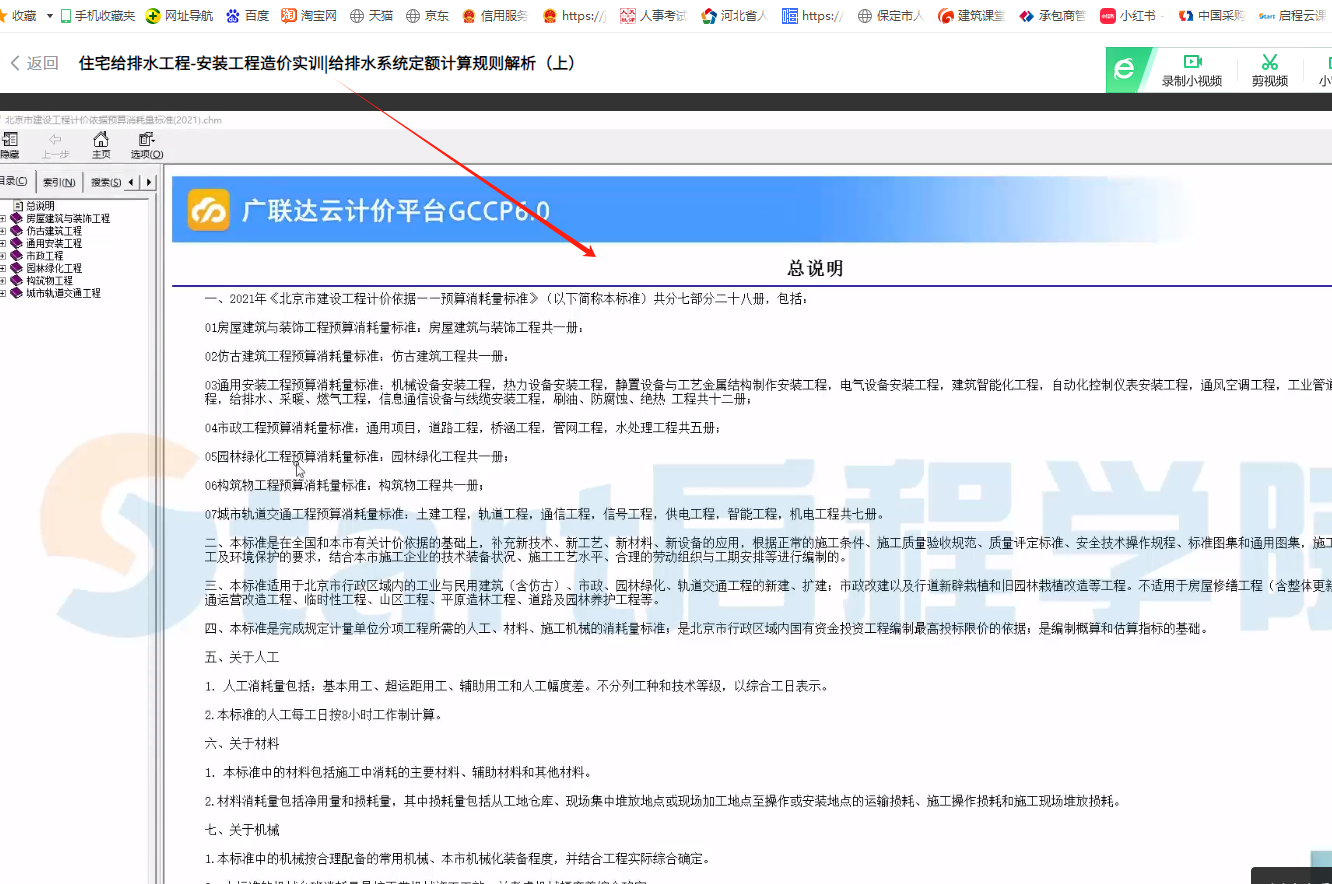
Task: Expand the 房屋建筑与装饰工程 tree node
Action: coord(3,218)
